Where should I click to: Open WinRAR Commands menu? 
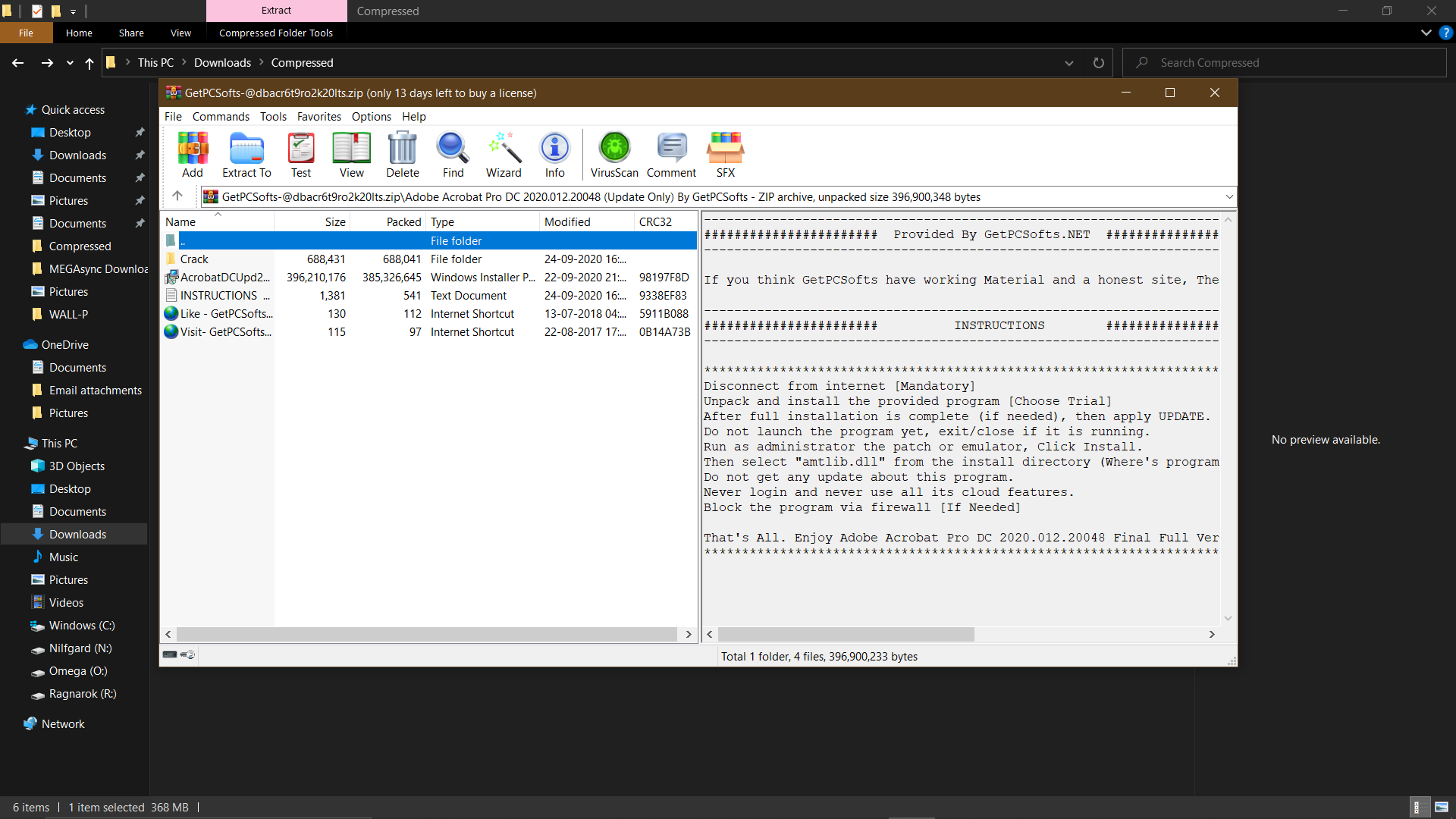click(221, 116)
